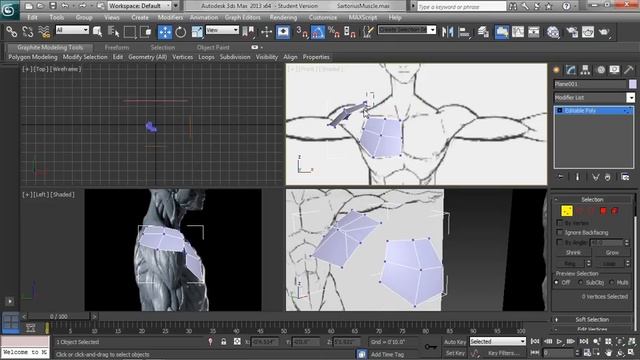Select the SubObj preview selection radio
The height and width of the screenshot is (360, 640).
[581, 282]
